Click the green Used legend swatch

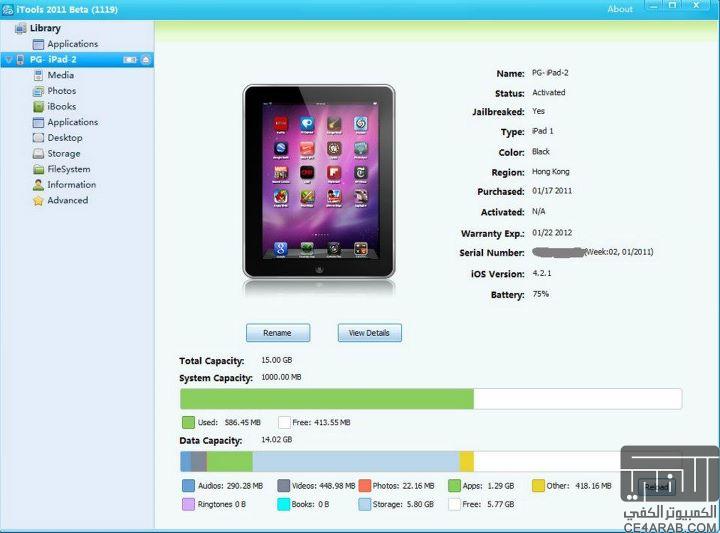point(188,422)
